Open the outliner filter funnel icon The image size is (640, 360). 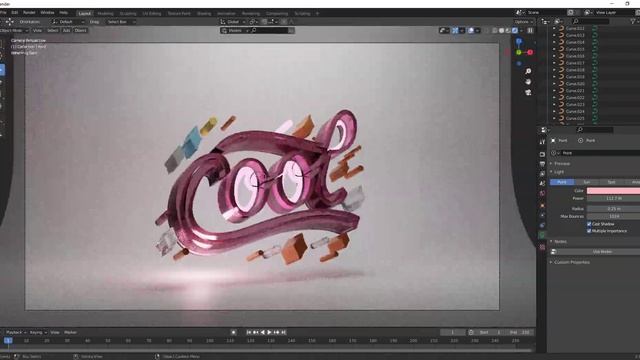pyautogui.click(x=633, y=21)
